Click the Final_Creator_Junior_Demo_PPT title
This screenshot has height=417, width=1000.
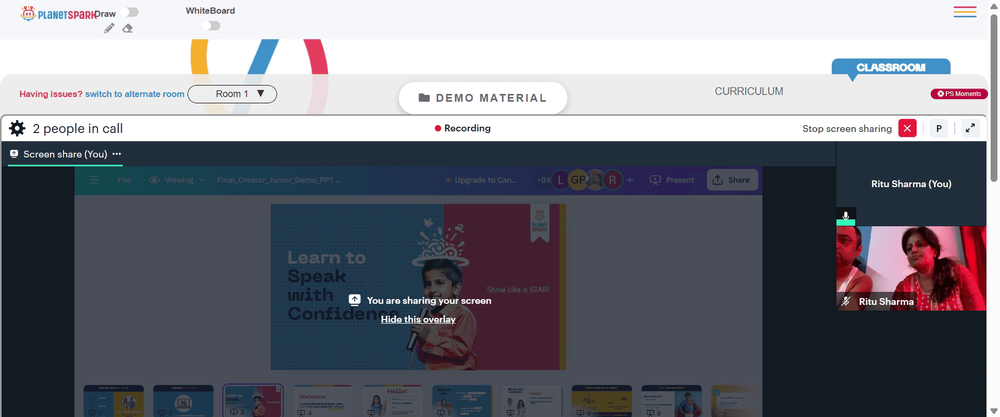(x=279, y=180)
